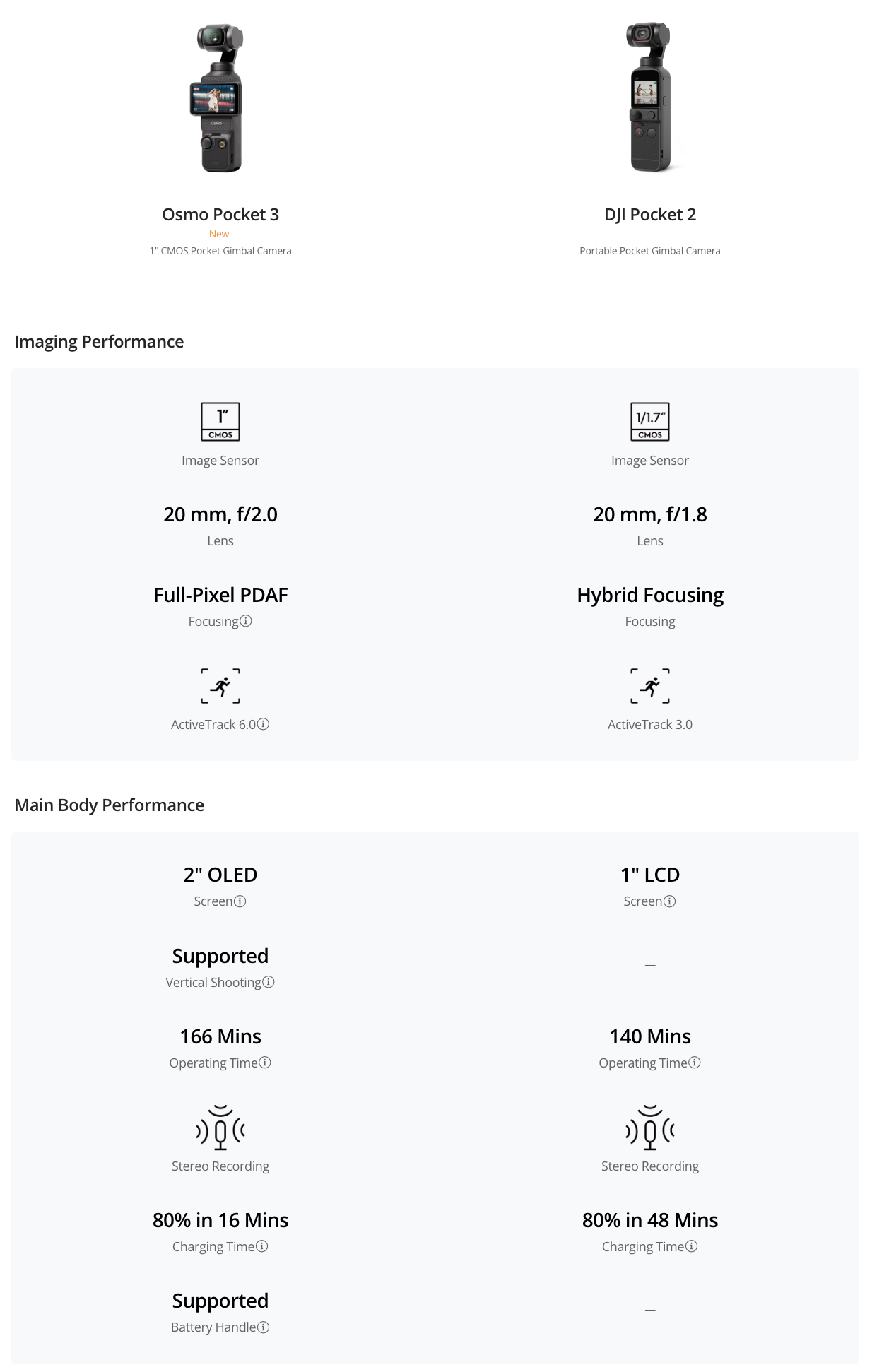Open the Osmo Pocket 3 title link

(x=220, y=215)
